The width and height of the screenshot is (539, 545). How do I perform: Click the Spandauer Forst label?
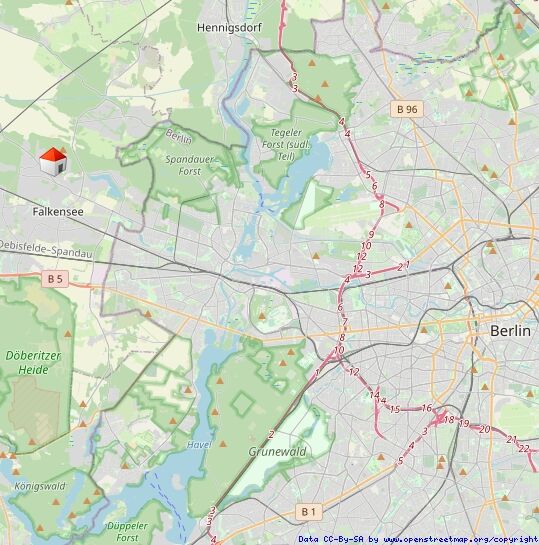click(x=189, y=165)
